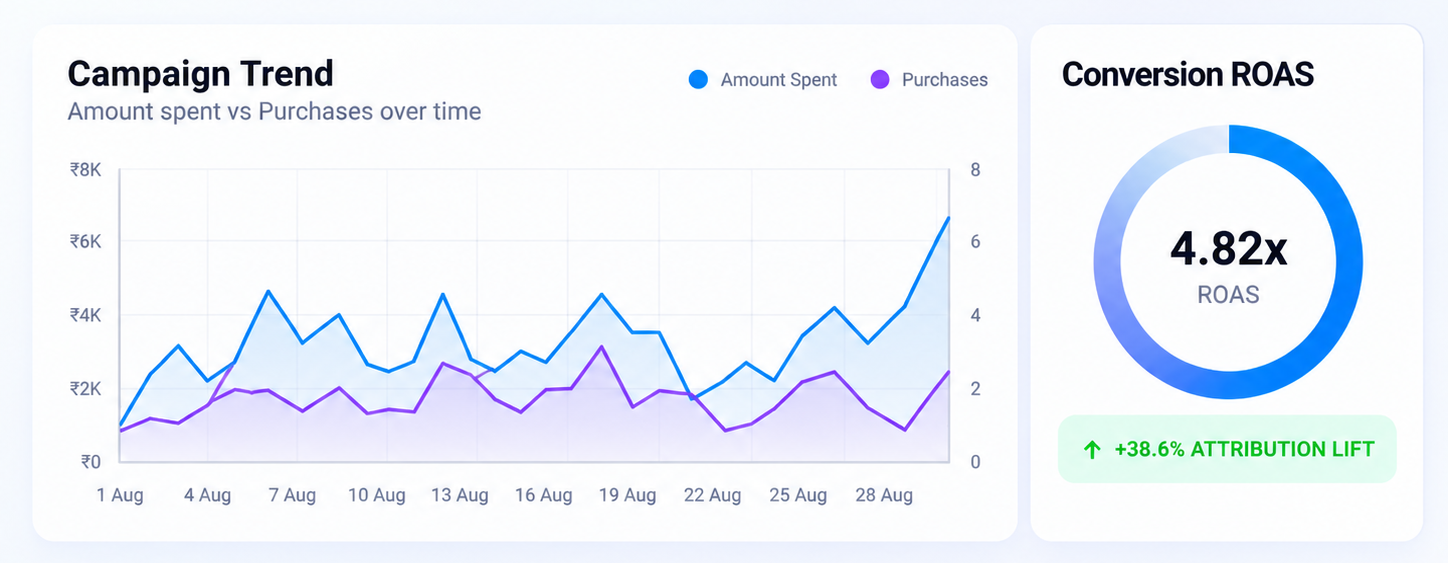Click the ₹4K y-axis label
The image size is (1448, 563).
pos(86,315)
